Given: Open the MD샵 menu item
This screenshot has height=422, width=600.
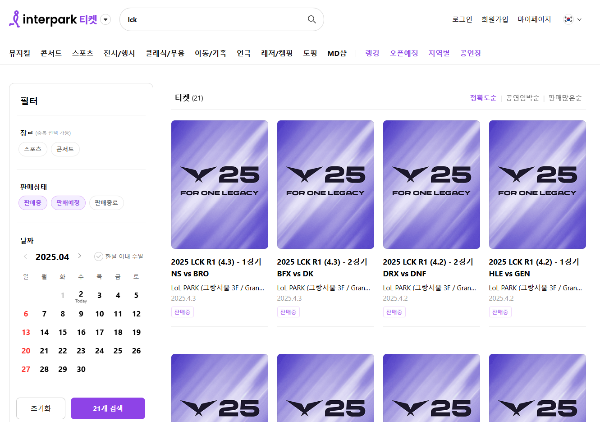Looking at the screenshot, I should (337, 53).
